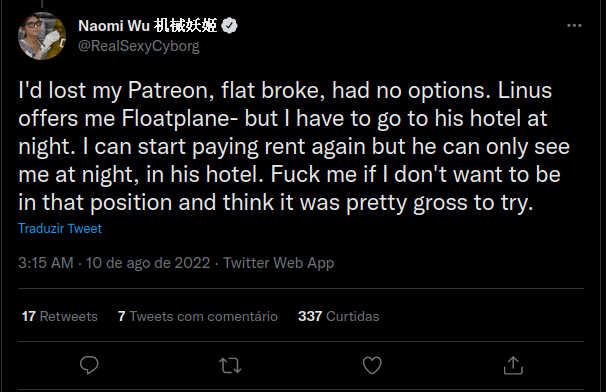Click the reply speech bubble icon
Viewport: 606px width, 392px height.
click(x=89, y=365)
